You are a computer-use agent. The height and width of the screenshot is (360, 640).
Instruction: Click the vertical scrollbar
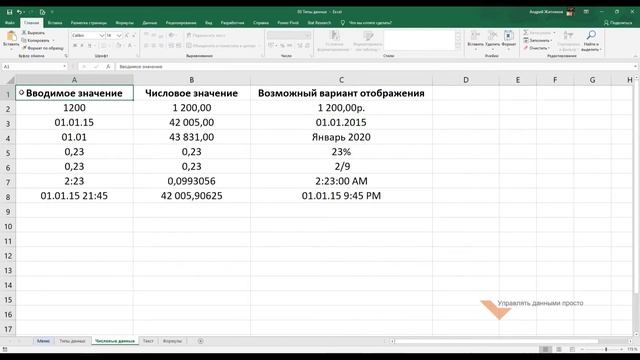(636, 186)
